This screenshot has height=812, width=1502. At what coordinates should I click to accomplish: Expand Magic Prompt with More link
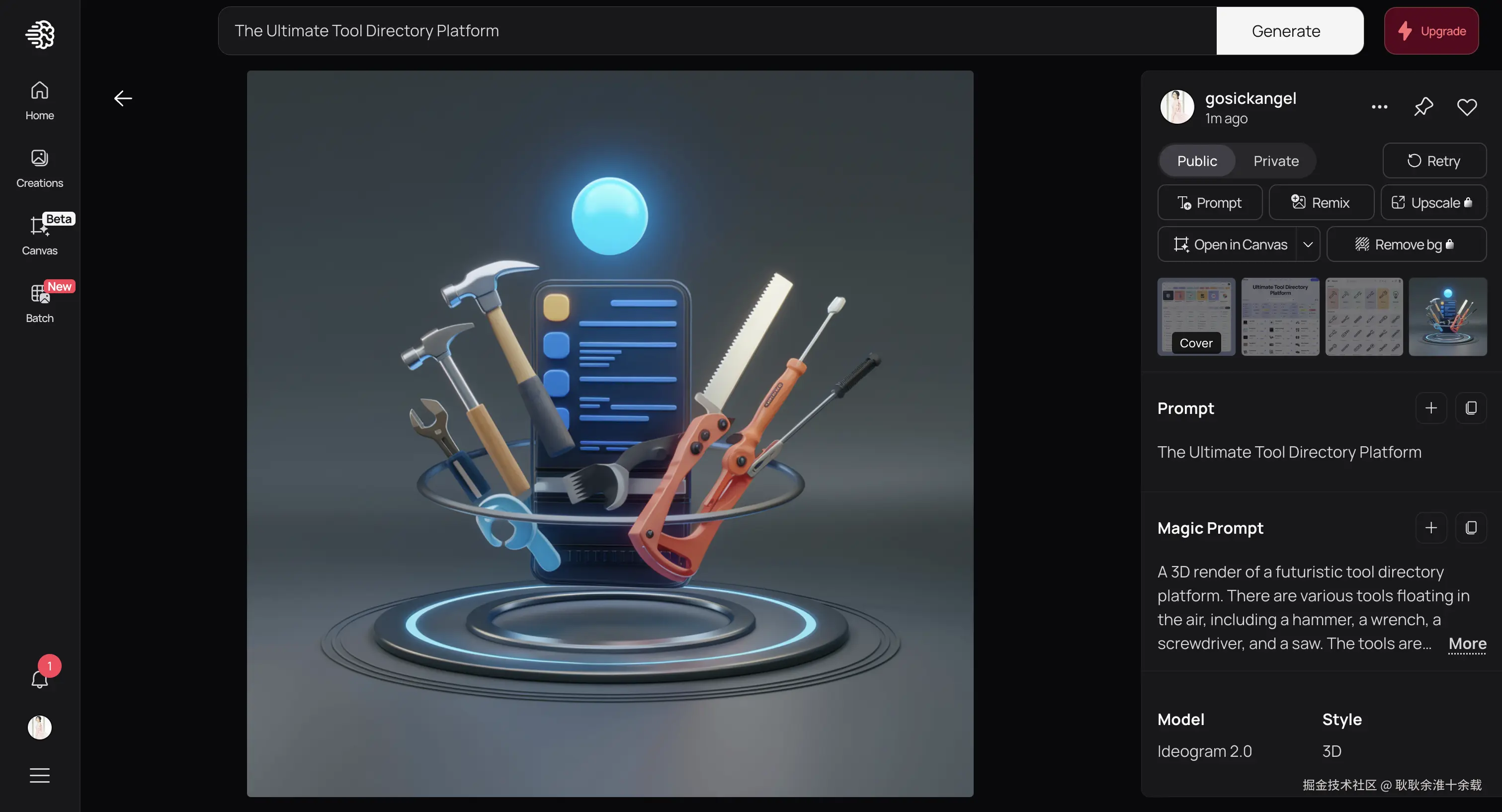point(1467,644)
